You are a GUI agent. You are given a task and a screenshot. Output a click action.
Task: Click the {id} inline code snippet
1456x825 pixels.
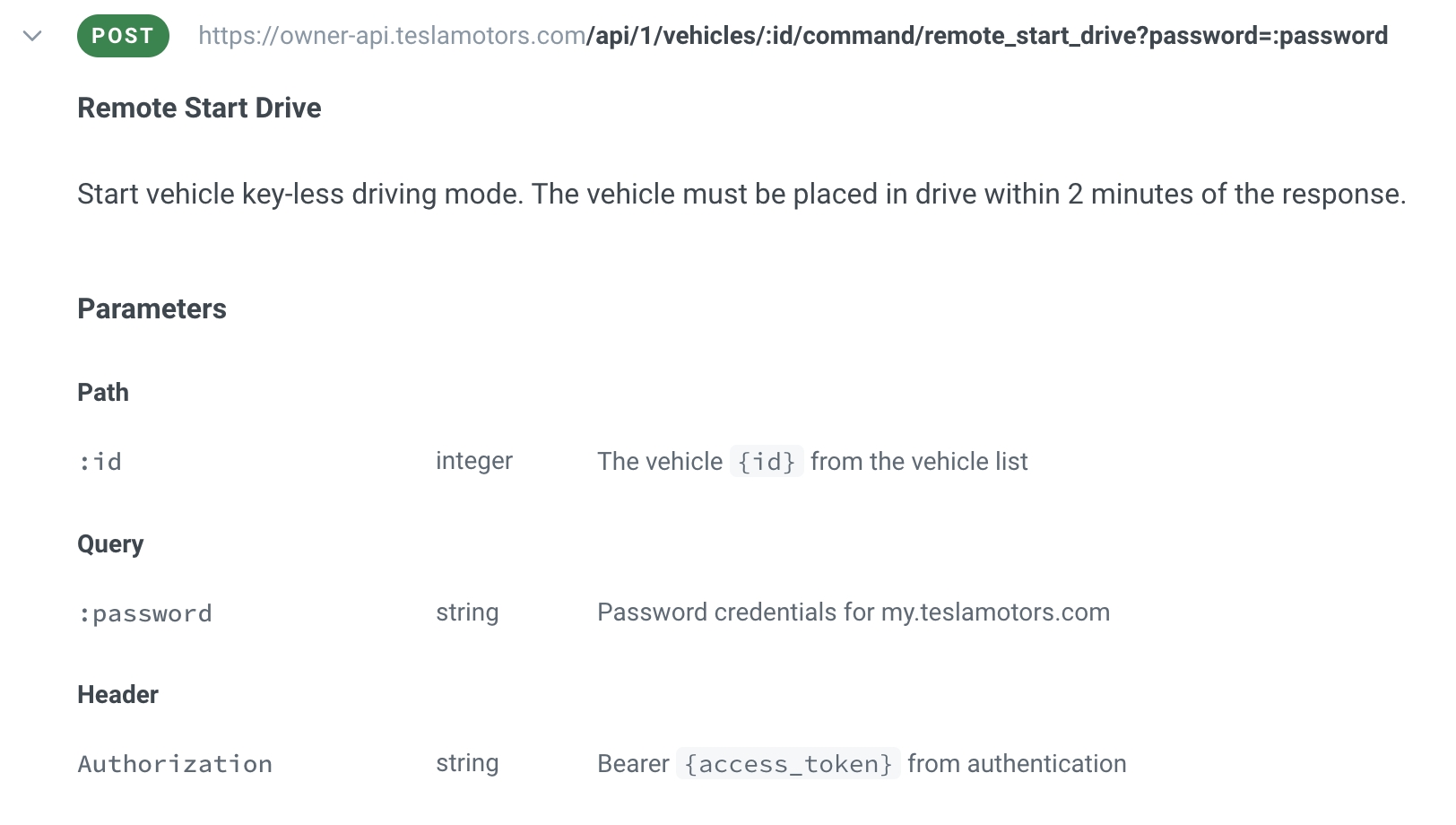[x=767, y=462]
